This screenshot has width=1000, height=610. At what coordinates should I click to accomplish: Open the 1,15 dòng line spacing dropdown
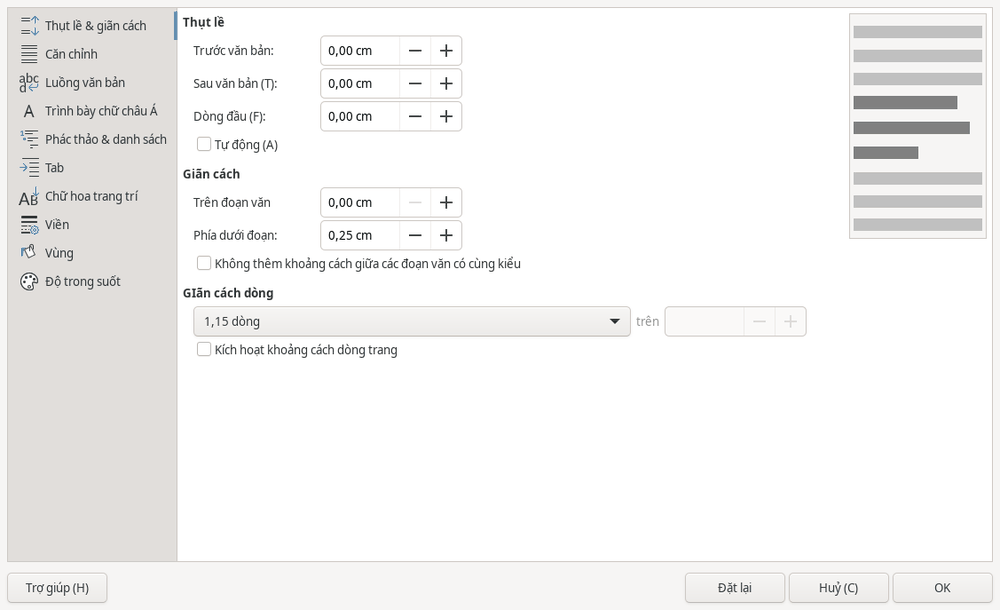412,322
